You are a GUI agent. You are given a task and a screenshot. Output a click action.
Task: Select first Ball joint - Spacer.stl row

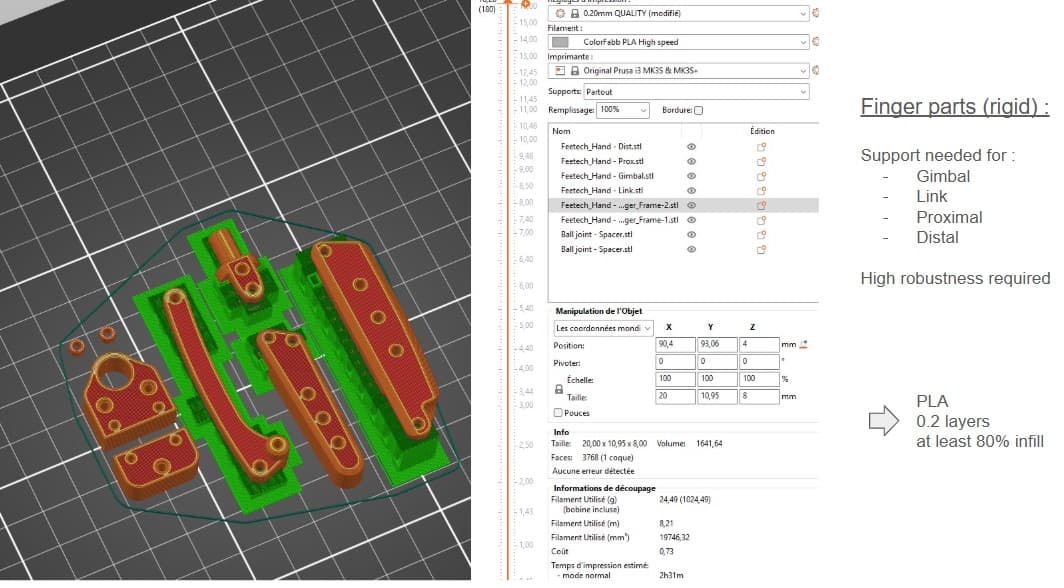(683, 235)
